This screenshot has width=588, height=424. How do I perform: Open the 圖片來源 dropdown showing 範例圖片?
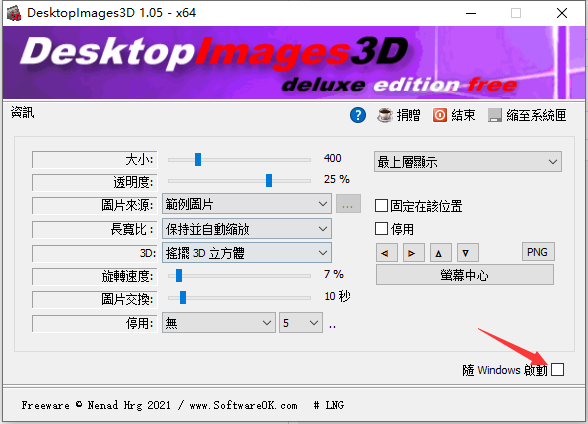coord(247,204)
